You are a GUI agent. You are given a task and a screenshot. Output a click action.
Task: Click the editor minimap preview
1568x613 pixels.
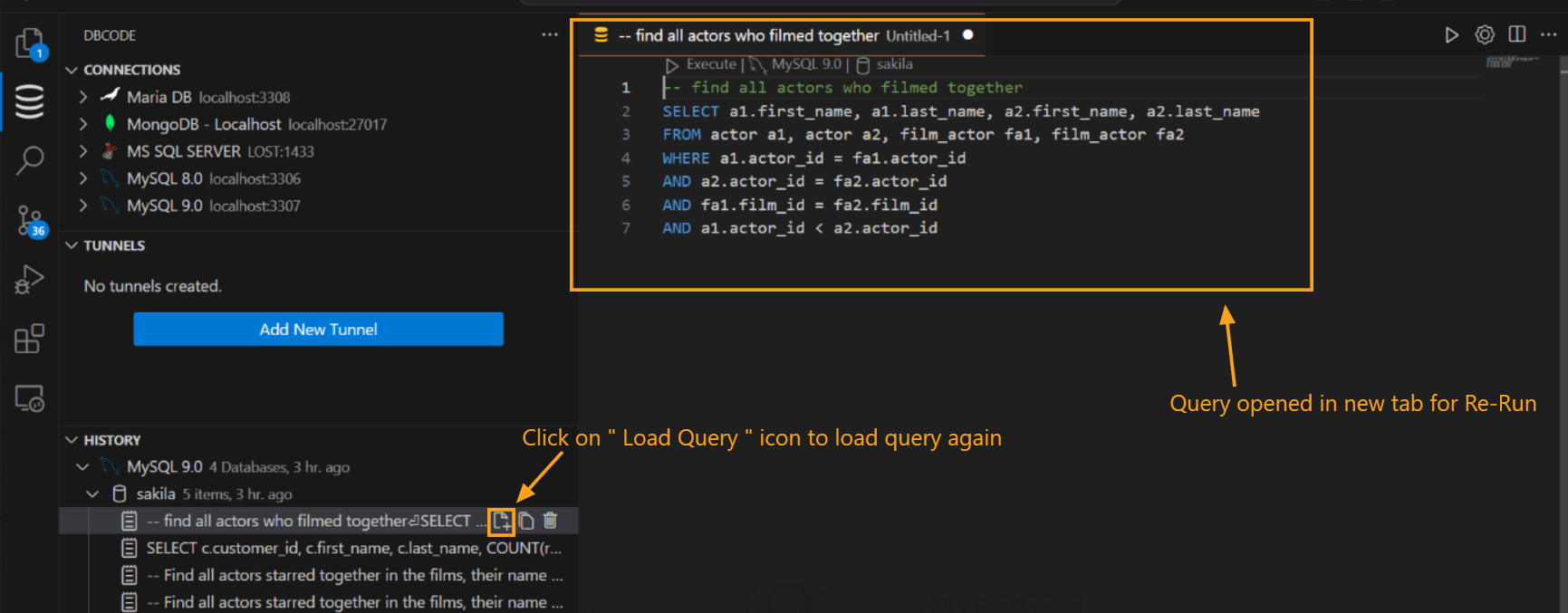(1513, 62)
